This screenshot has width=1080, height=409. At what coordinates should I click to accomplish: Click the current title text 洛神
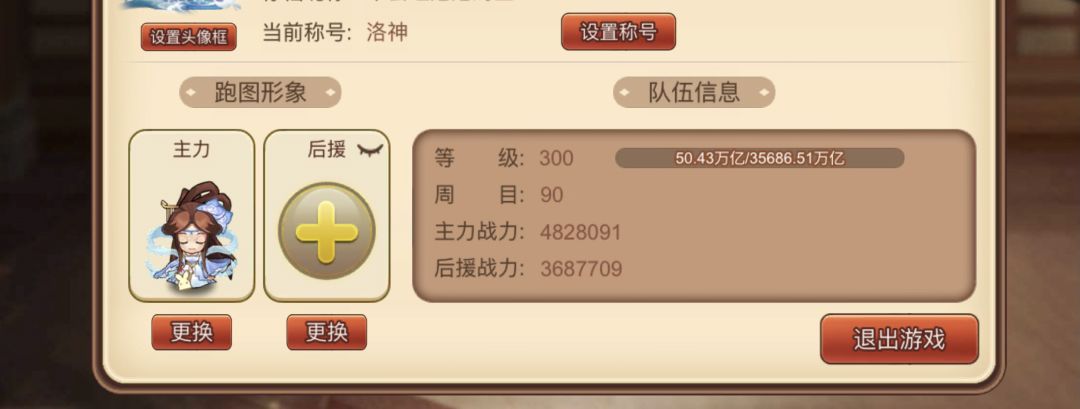pyautogui.click(x=387, y=32)
